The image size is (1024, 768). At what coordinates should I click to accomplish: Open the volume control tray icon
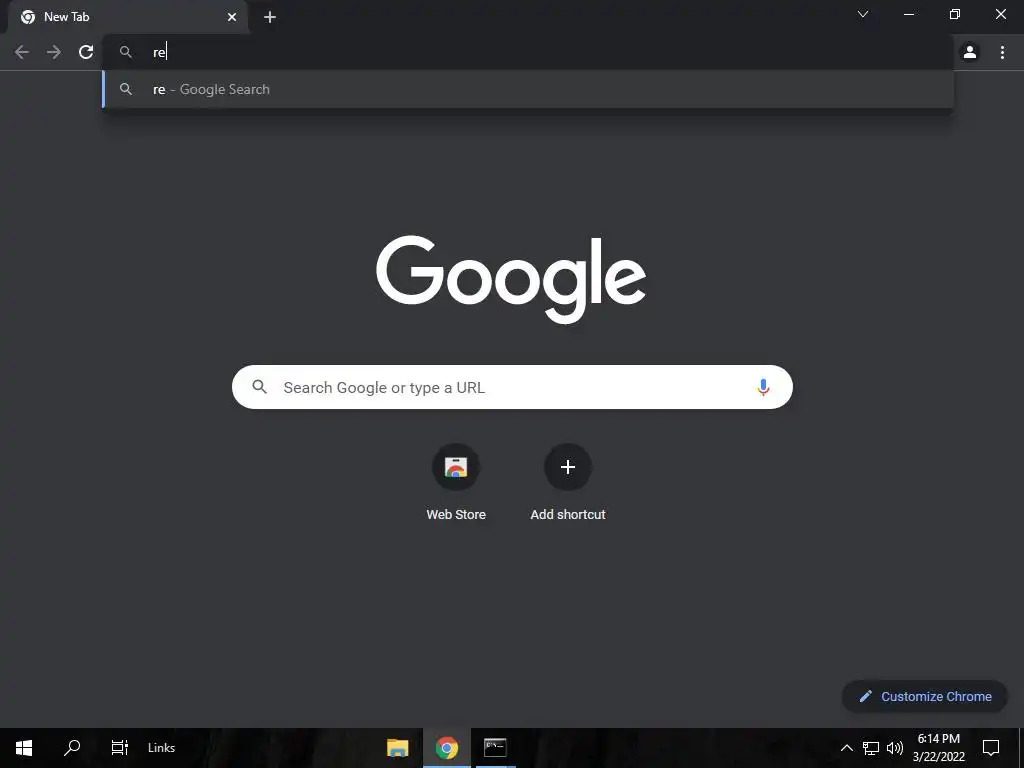[895, 748]
